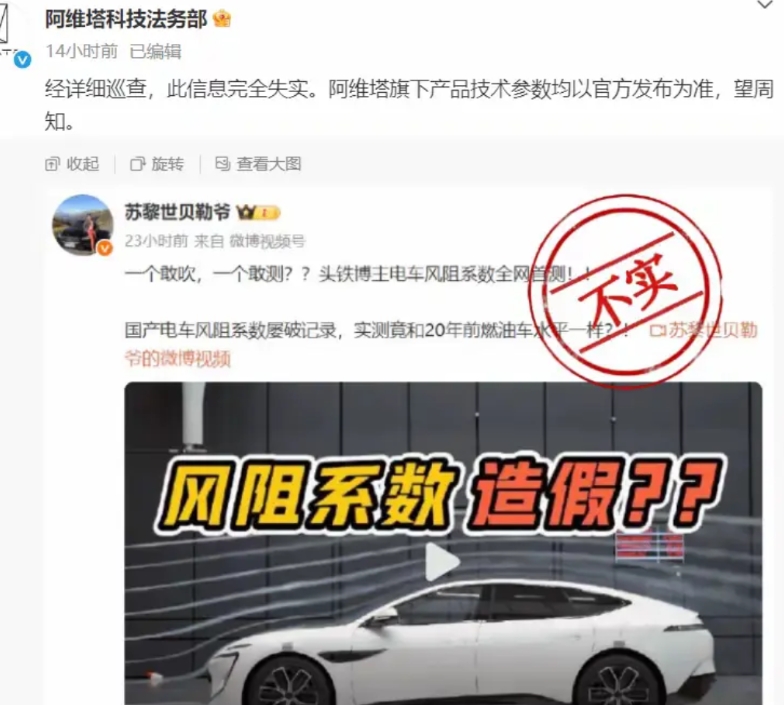Click the orange verified badge on 苏黎世贝勒爷 avatar
Viewport: 784px width, 705px height.
point(104,248)
